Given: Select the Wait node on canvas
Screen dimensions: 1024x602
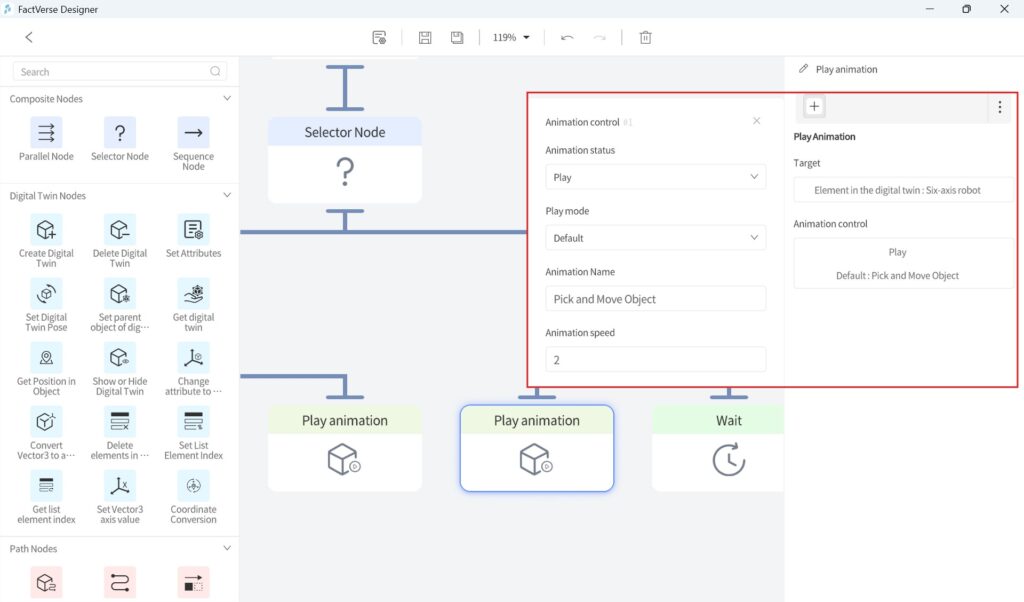Looking at the screenshot, I should coord(718,449).
